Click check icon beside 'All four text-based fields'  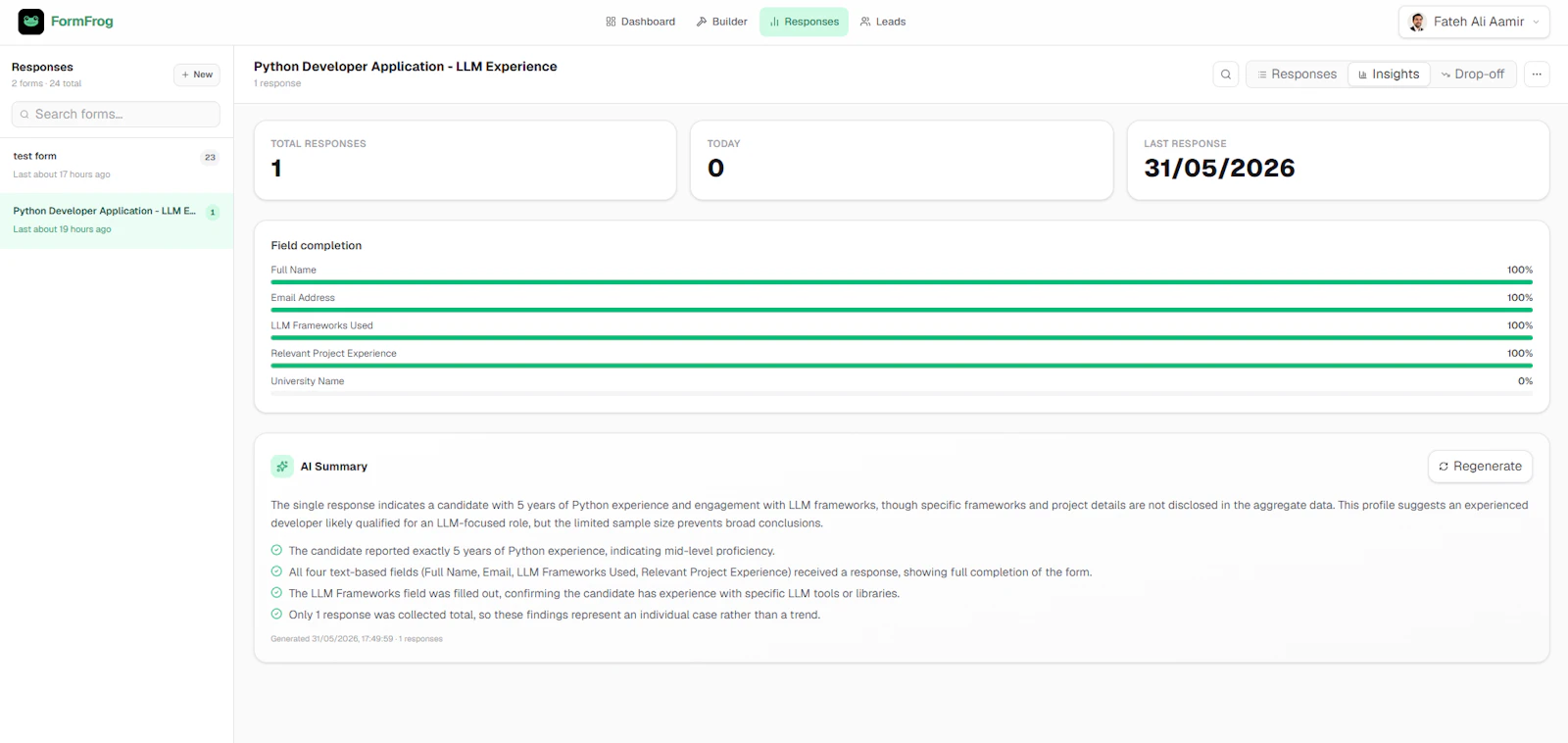[276, 571]
